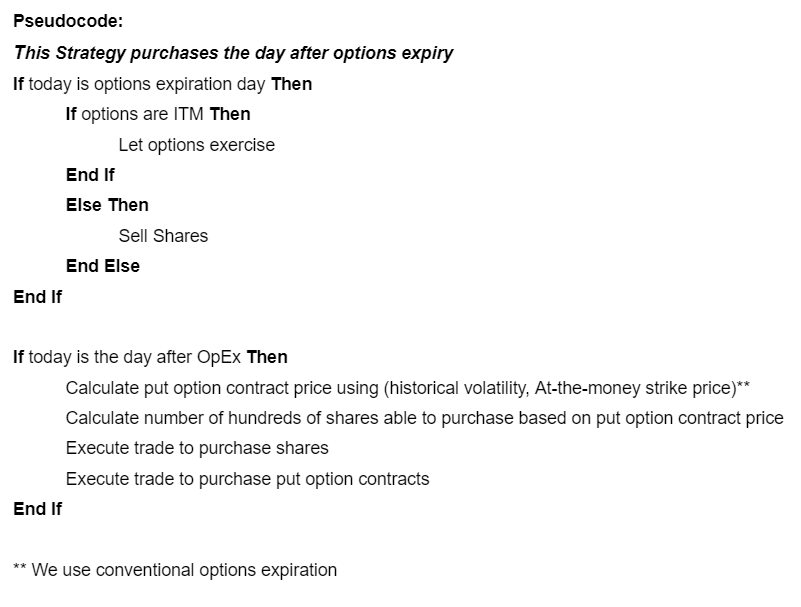Screen dimensions: 801x607
Task: Click "Execute trade to purchase put option contracts"
Action: (x=247, y=479)
